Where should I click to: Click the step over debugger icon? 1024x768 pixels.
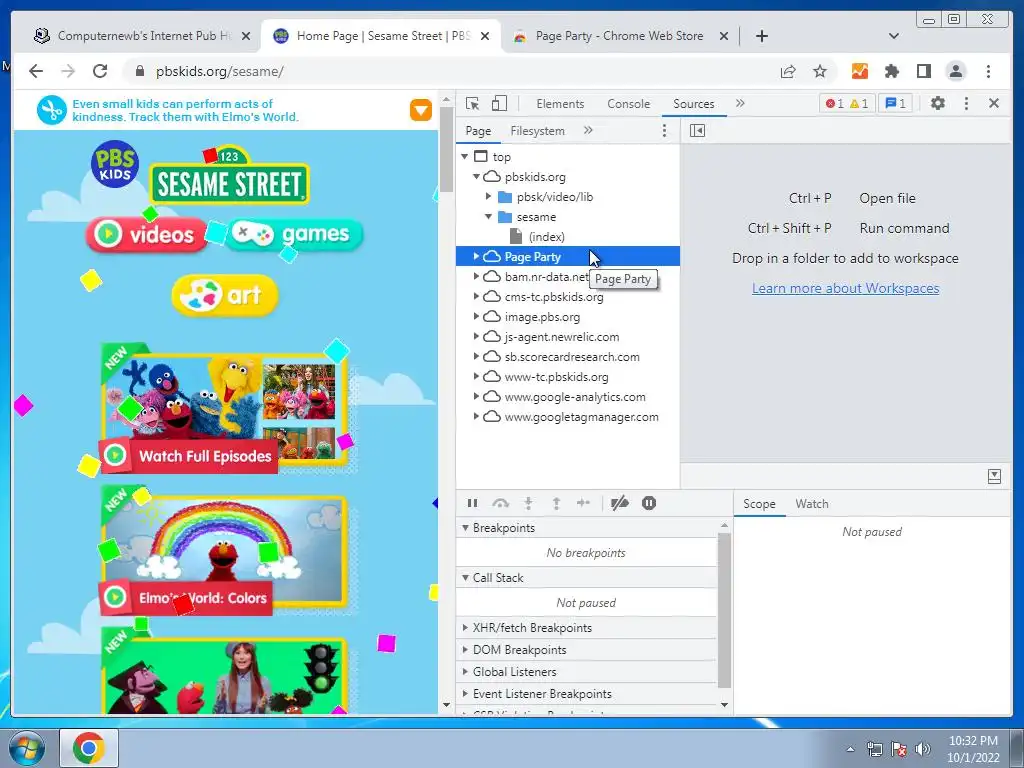(500, 503)
